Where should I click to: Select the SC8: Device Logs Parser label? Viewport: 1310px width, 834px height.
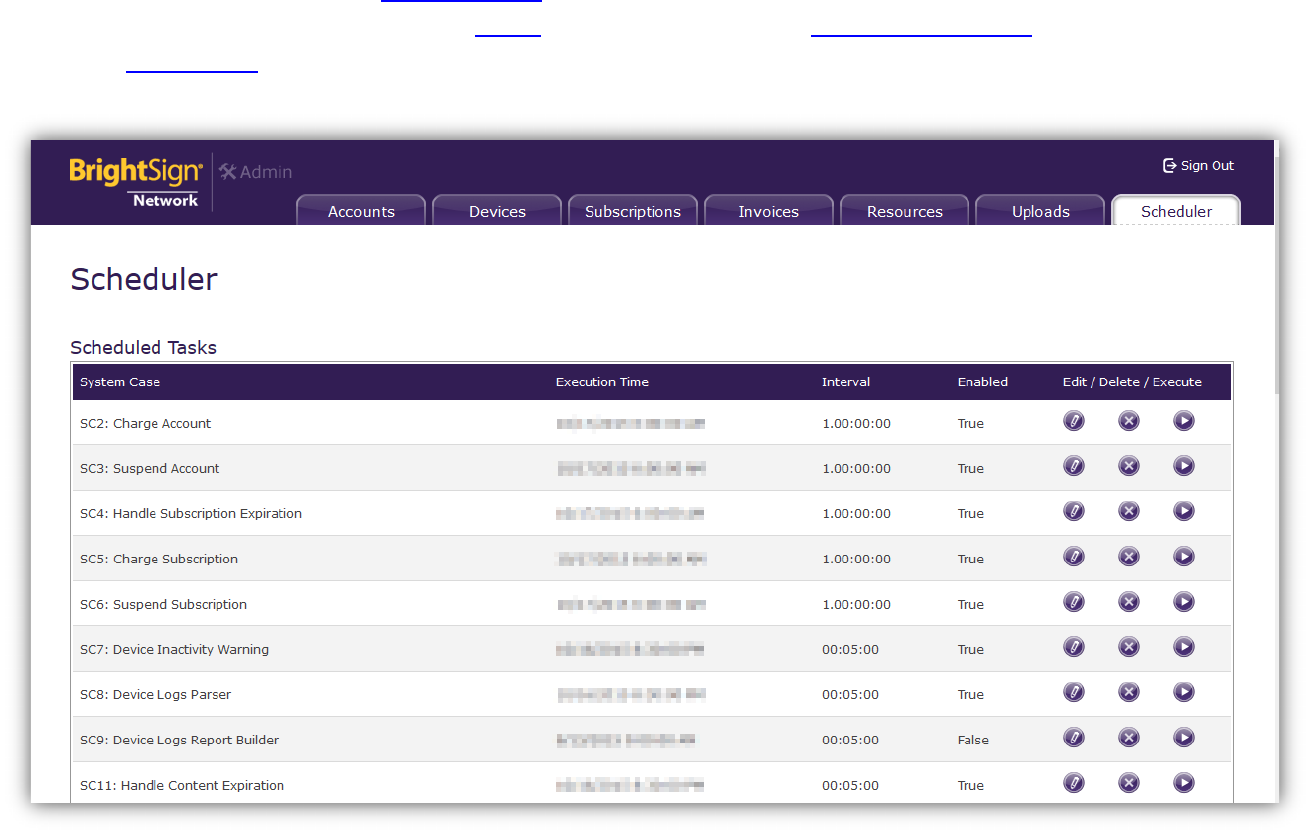tap(156, 695)
